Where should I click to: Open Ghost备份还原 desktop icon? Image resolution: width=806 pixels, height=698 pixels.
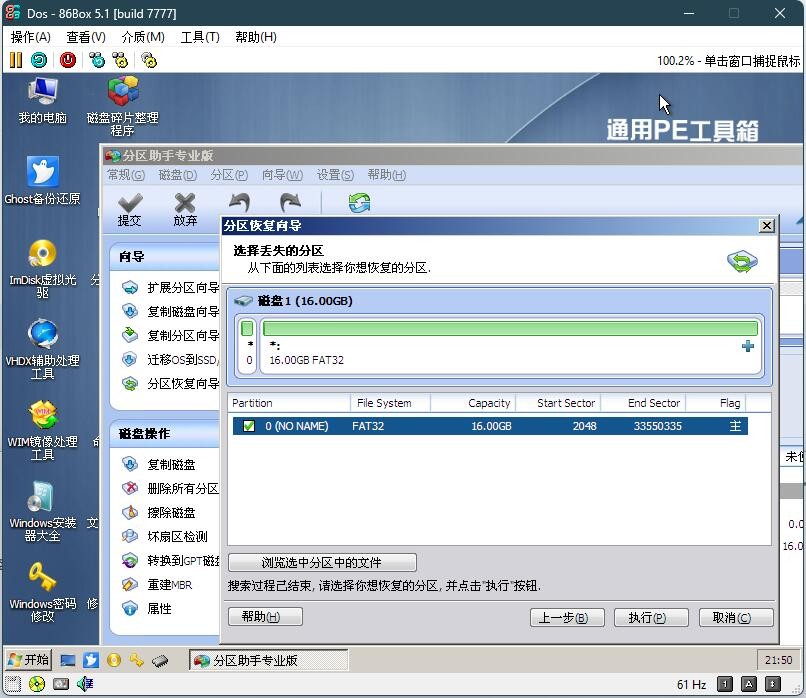42,181
